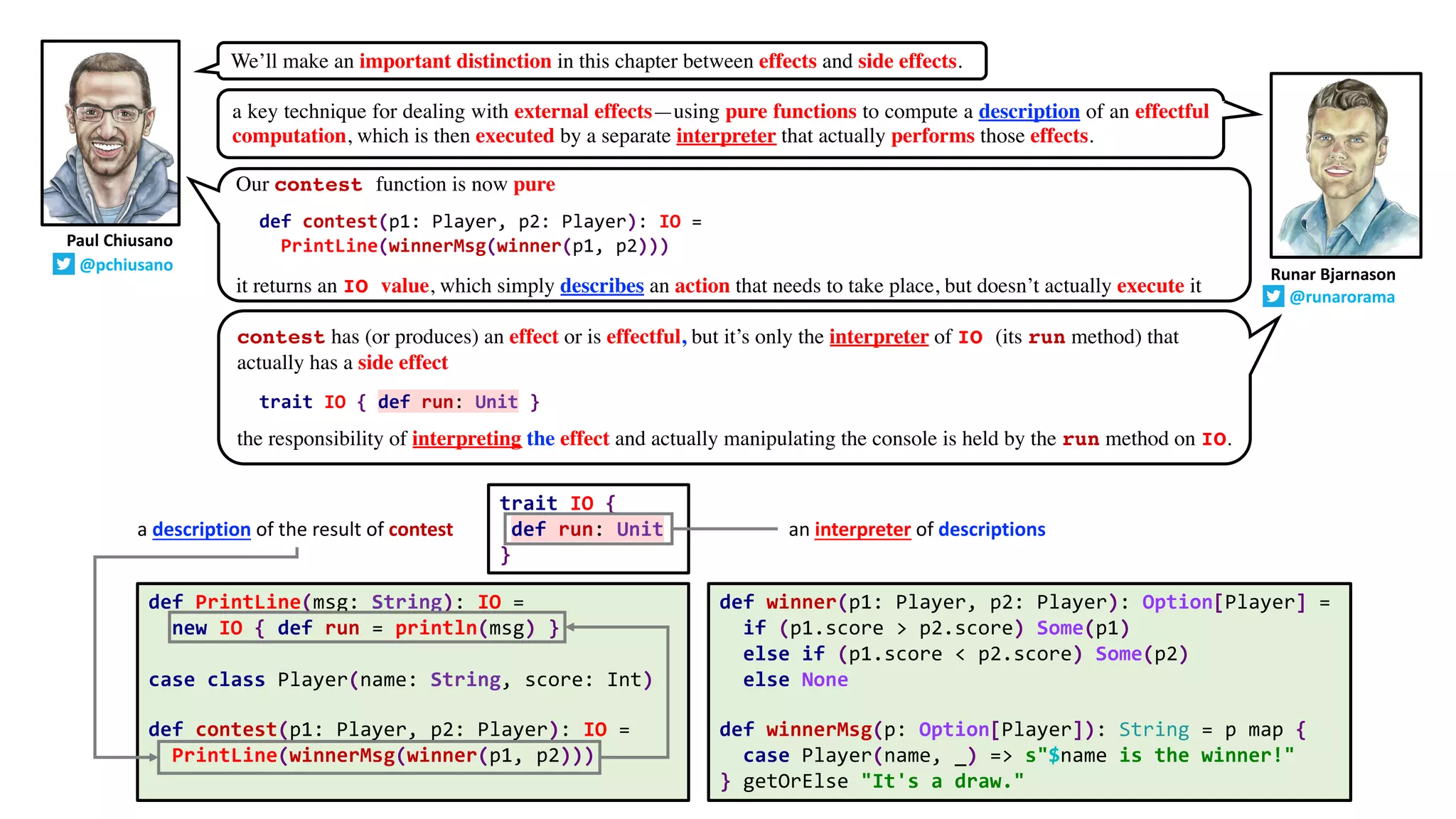Click Paul Chiusano's portrait
The width and height of the screenshot is (1456, 819).
click(111, 134)
